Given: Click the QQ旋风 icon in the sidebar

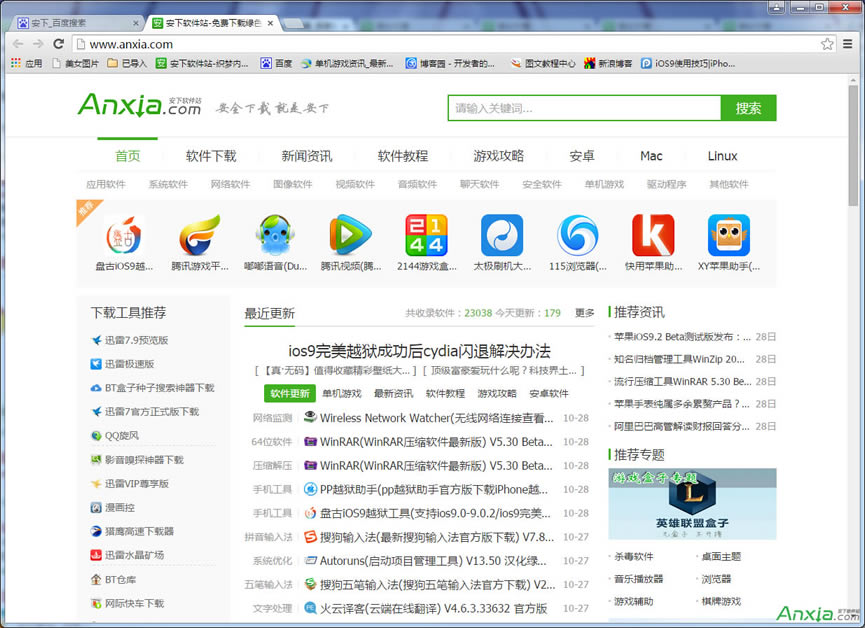Looking at the screenshot, I should (x=113, y=436).
